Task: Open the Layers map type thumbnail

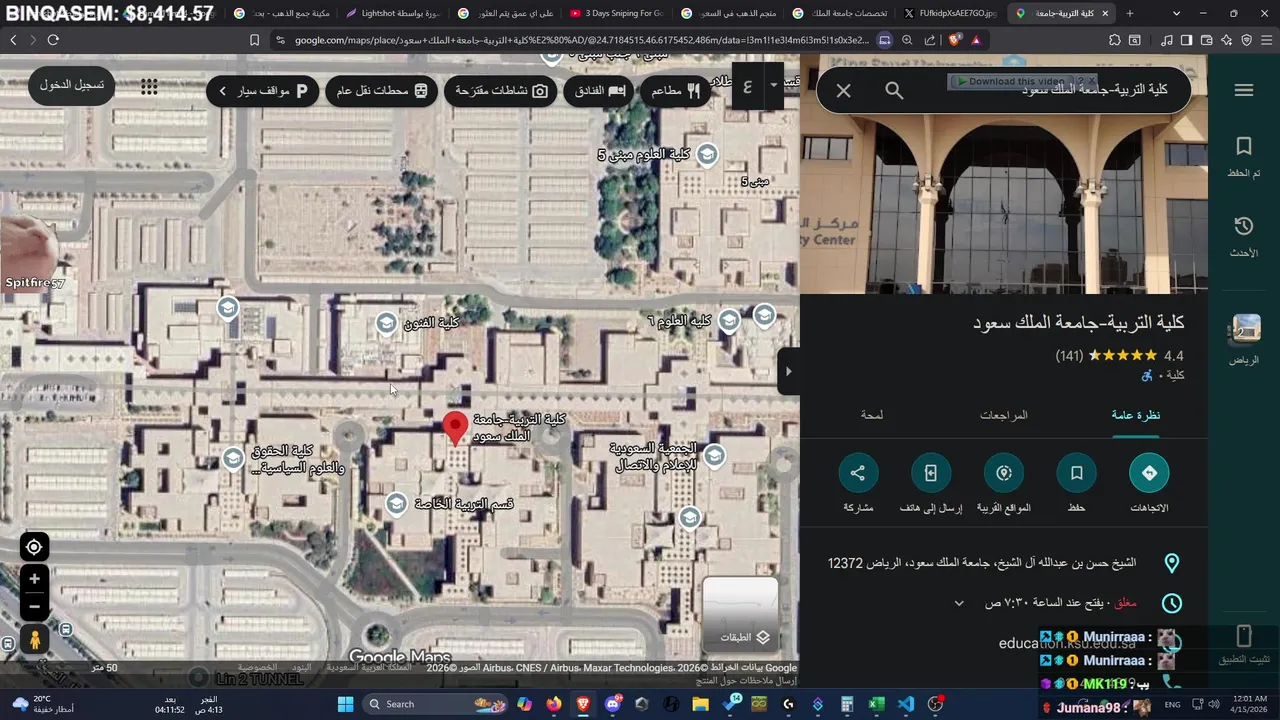Action: 740,614
